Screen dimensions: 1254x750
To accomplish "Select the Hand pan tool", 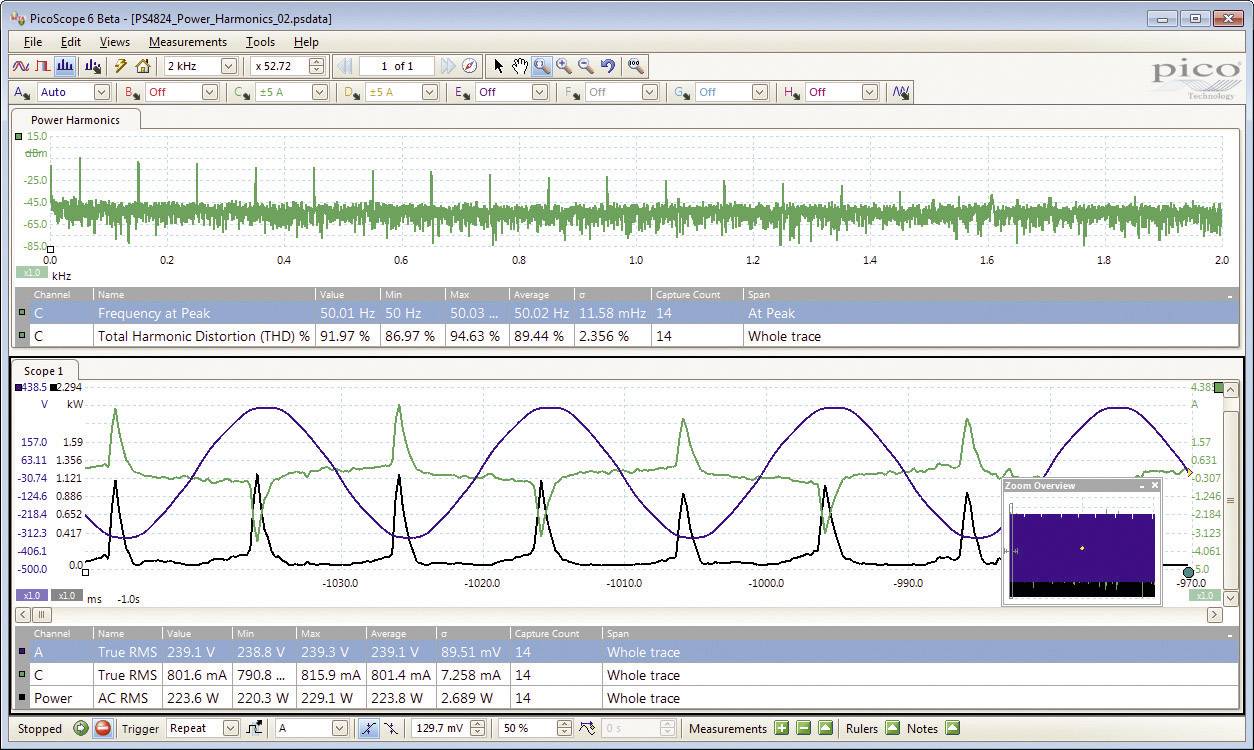I will tap(520, 66).
